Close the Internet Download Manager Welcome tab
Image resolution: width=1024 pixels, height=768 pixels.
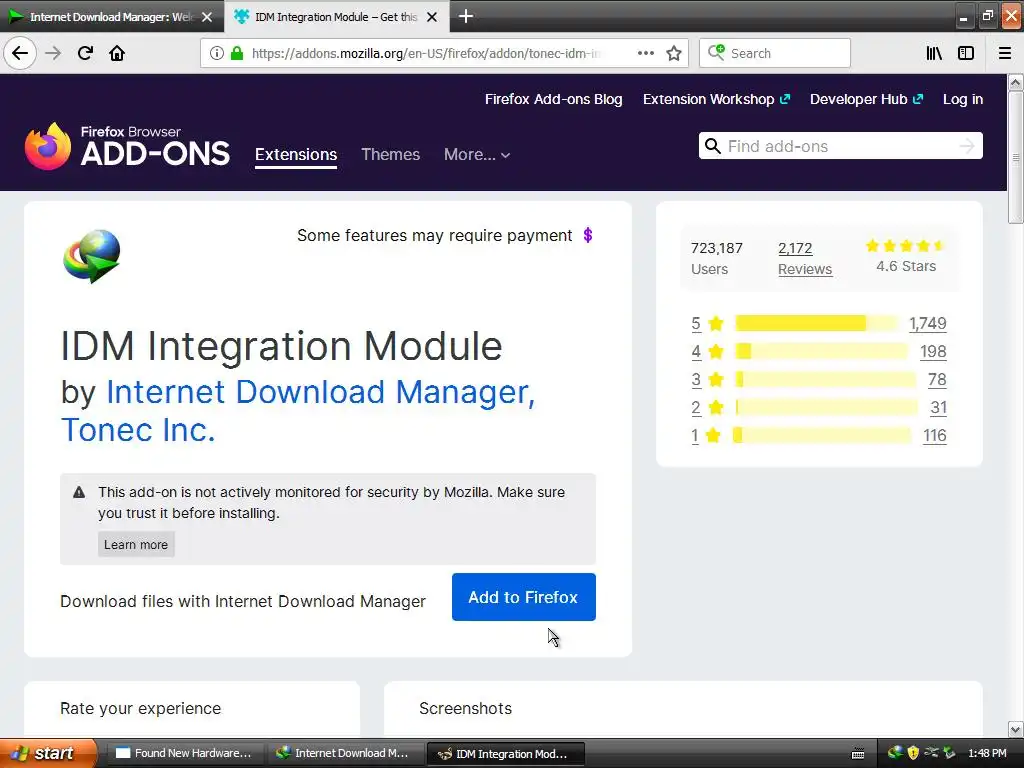click(207, 17)
